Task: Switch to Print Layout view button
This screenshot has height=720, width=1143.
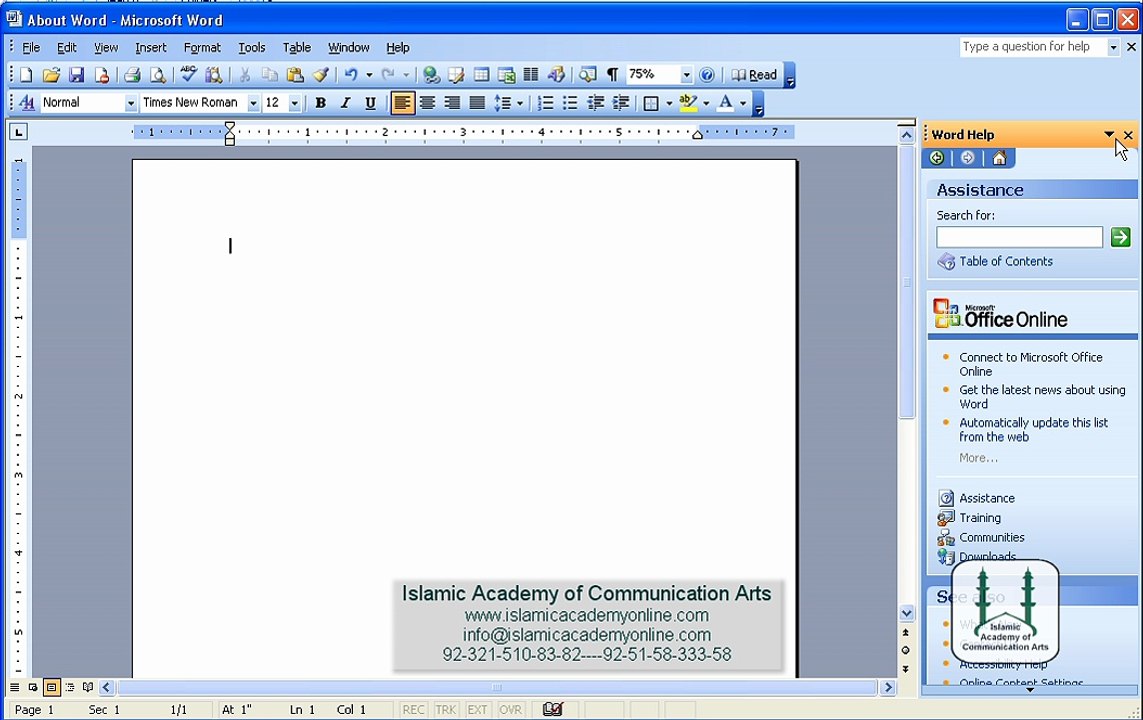Action: [51, 687]
